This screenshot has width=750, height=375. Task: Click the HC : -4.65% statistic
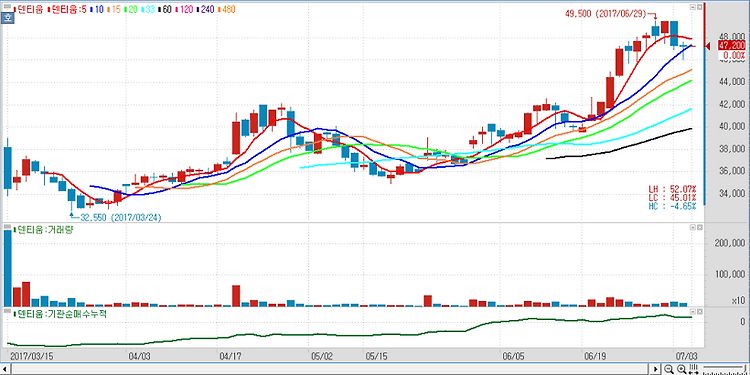672,206
